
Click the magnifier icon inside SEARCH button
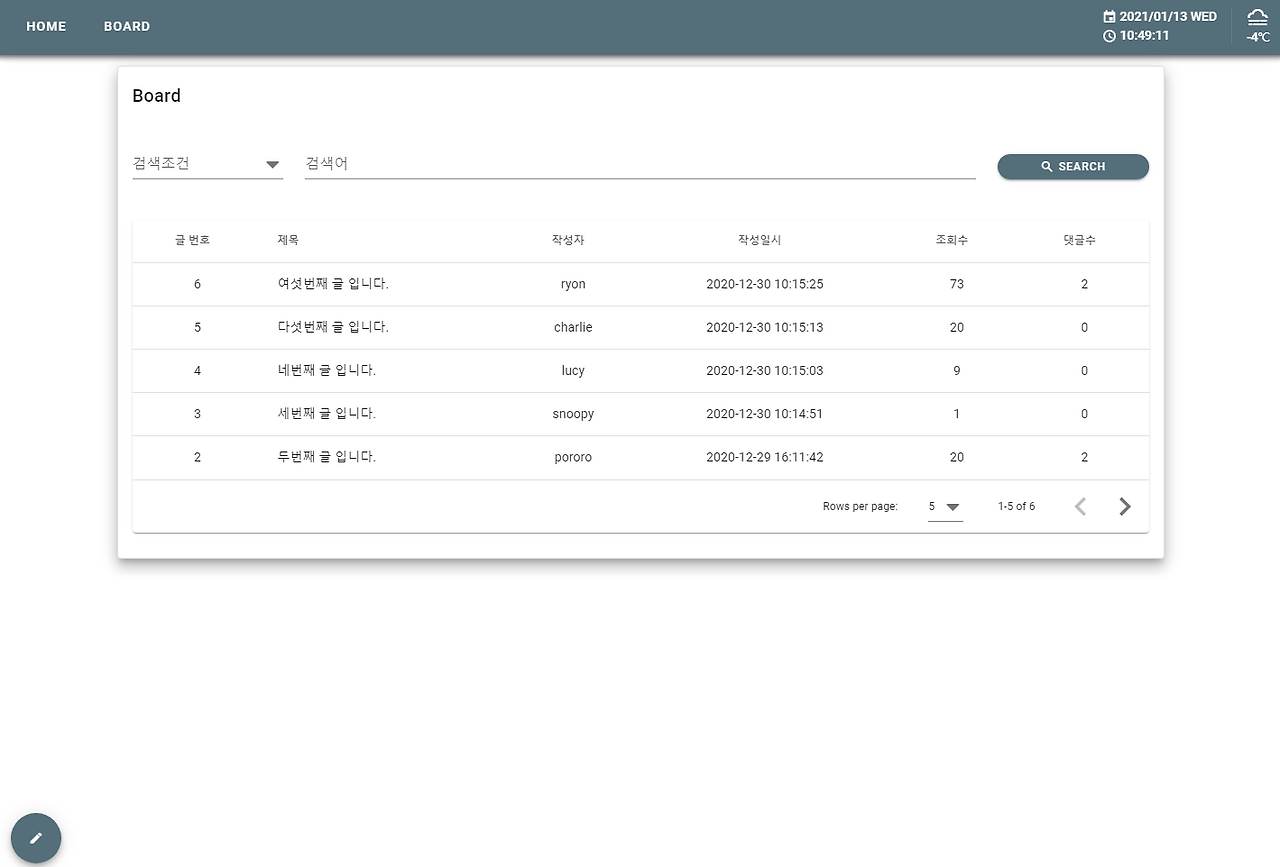[x=1046, y=166]
